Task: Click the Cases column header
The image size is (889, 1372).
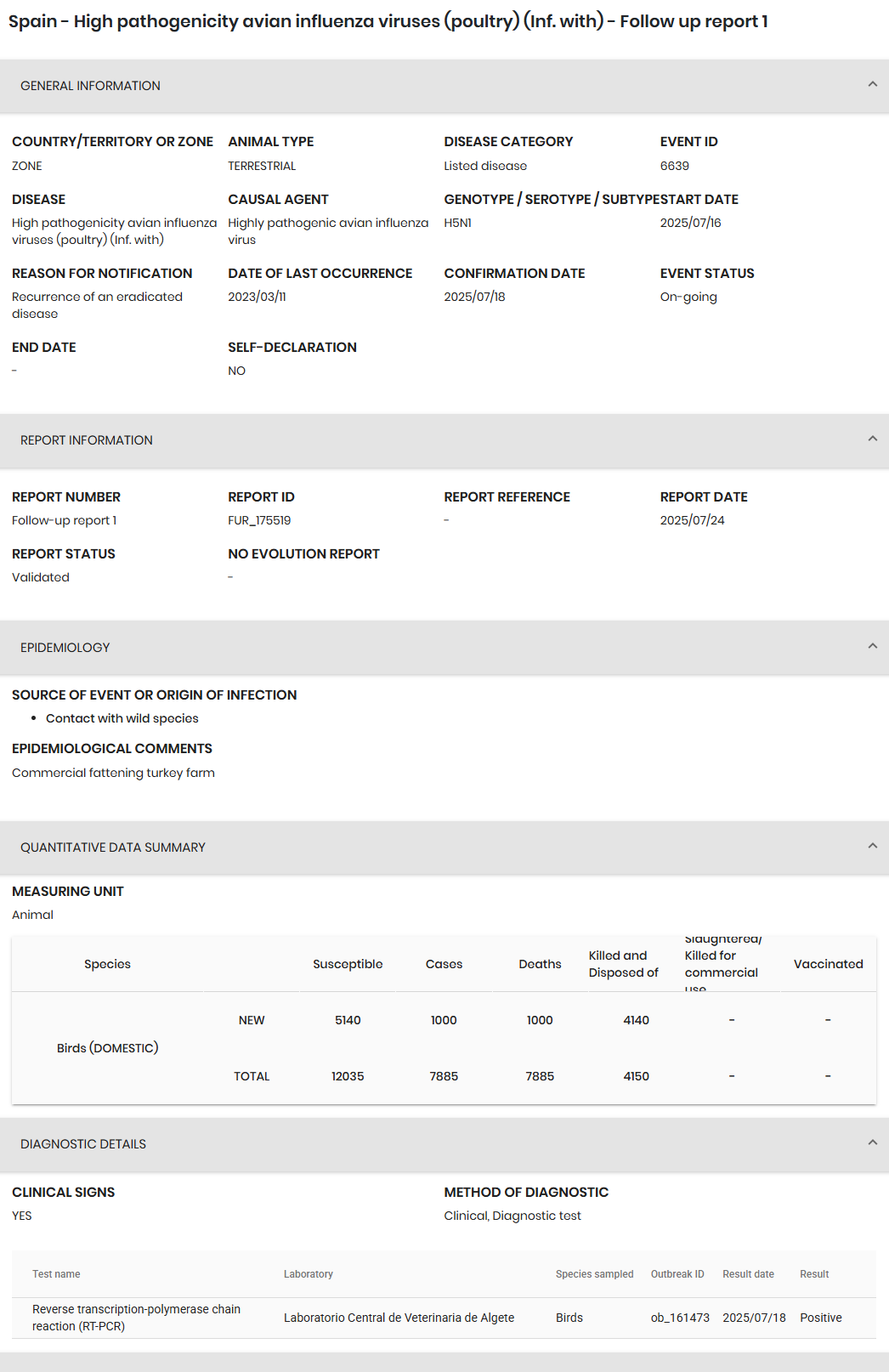Action: coord(444,964)
